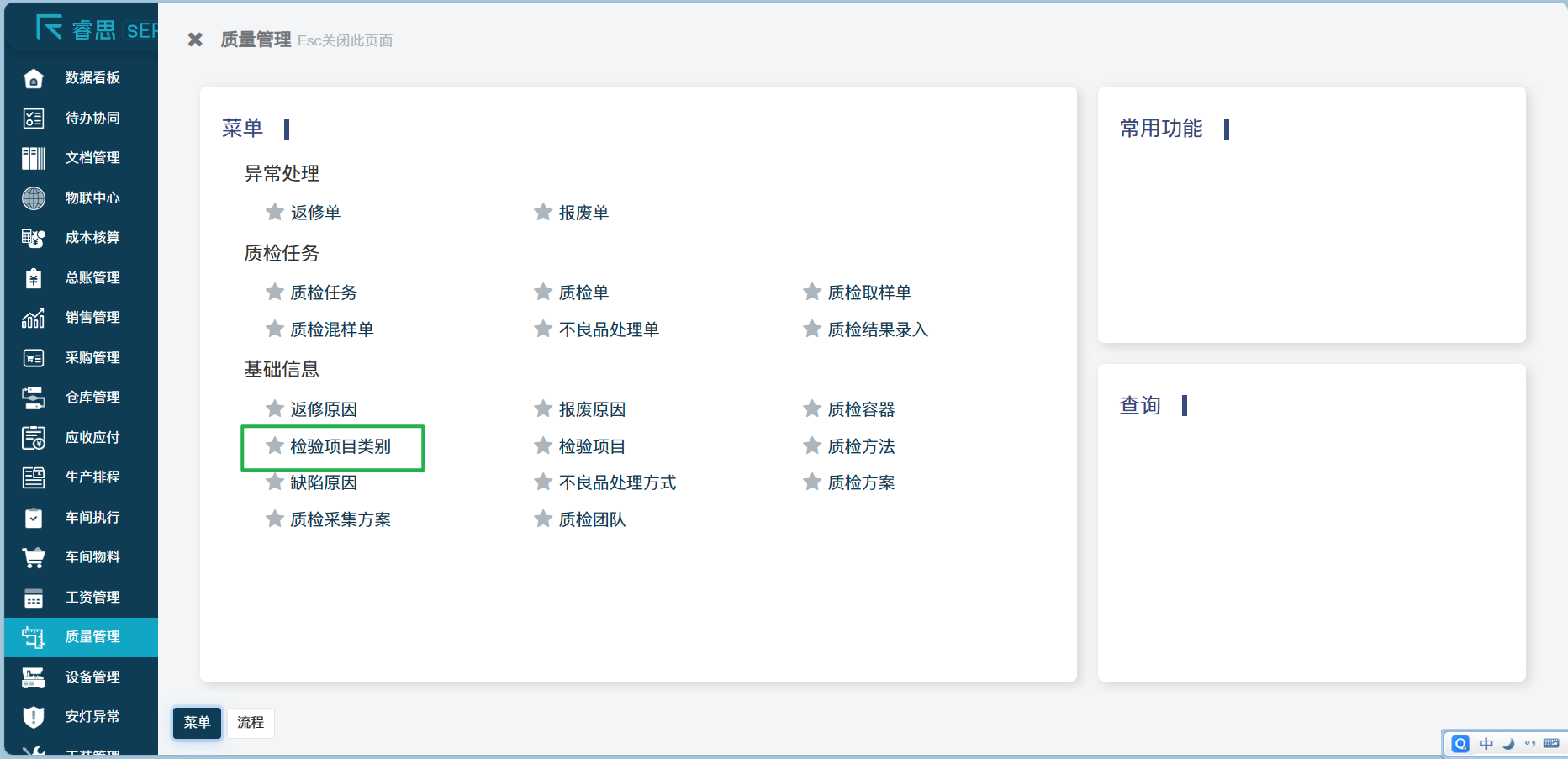Click the 待办协同 checklist icon
The image size is (1568, 759).
click(34, 119)
